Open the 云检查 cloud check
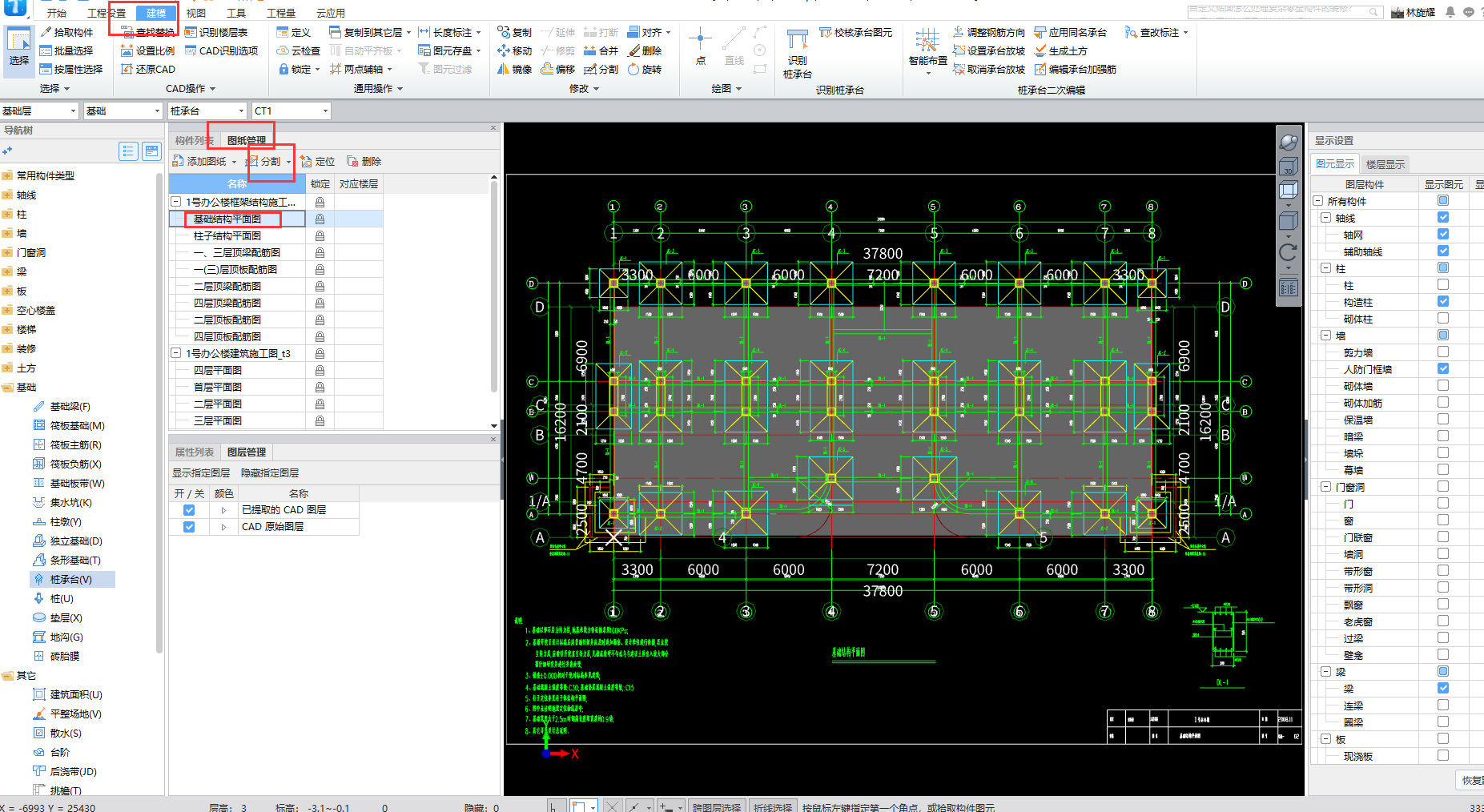The image size is (1484, 812). [x=298, y=50]
